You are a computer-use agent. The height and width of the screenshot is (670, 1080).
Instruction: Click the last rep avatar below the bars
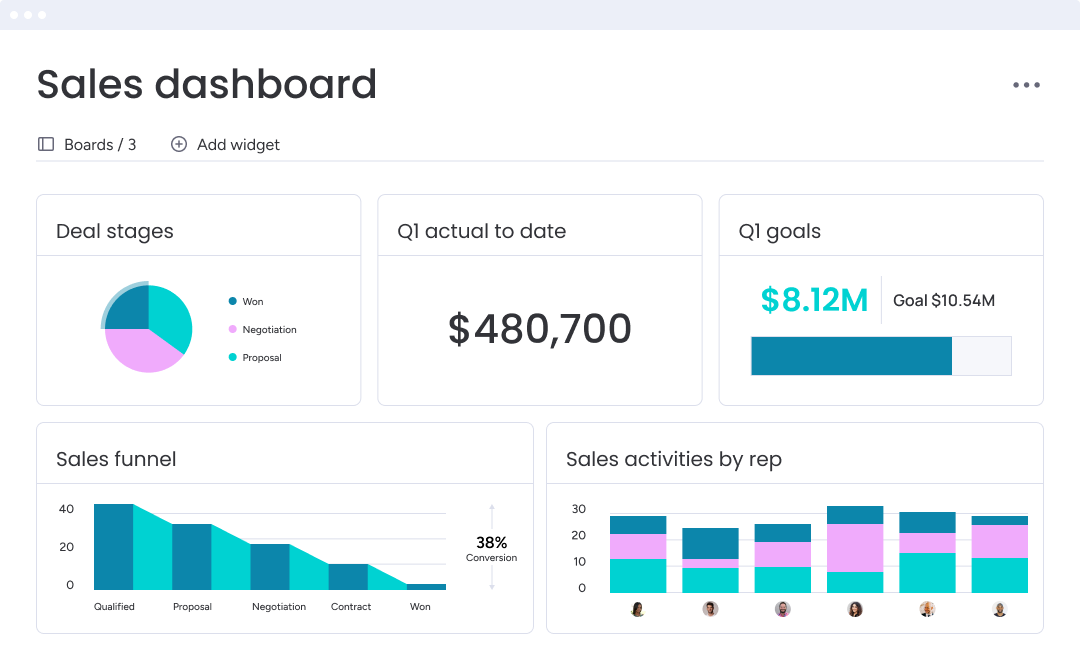tap(999, 608)
